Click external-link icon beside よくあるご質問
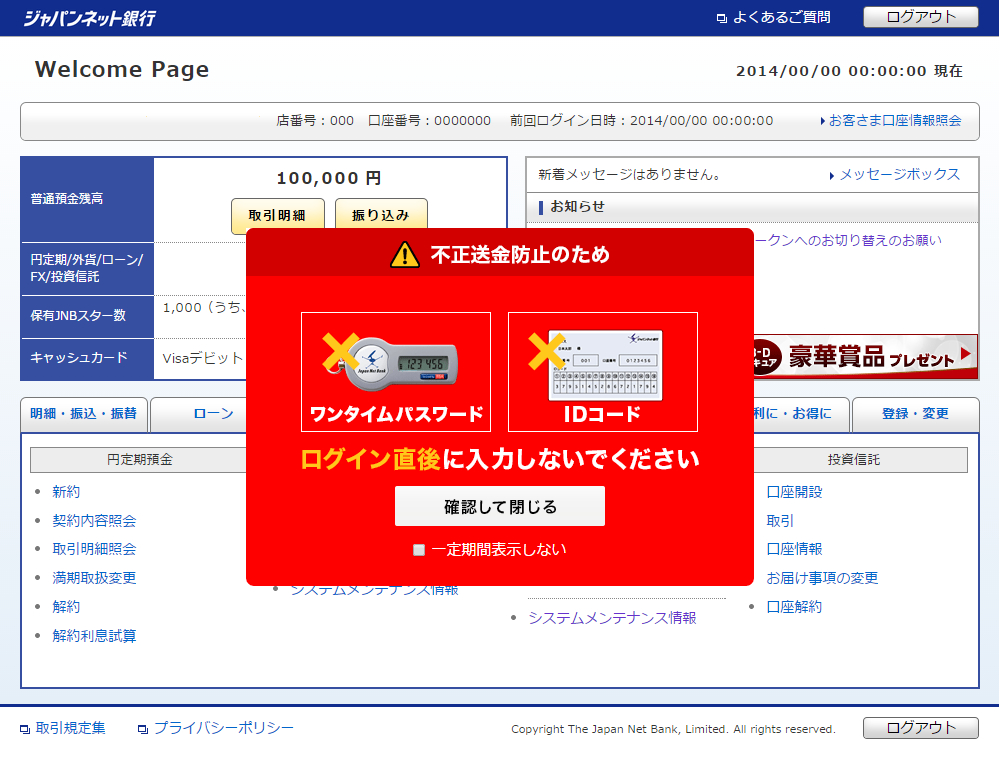The width and height of the screenshot is (999, 759). pyautogui.click(x=722, y=18)
